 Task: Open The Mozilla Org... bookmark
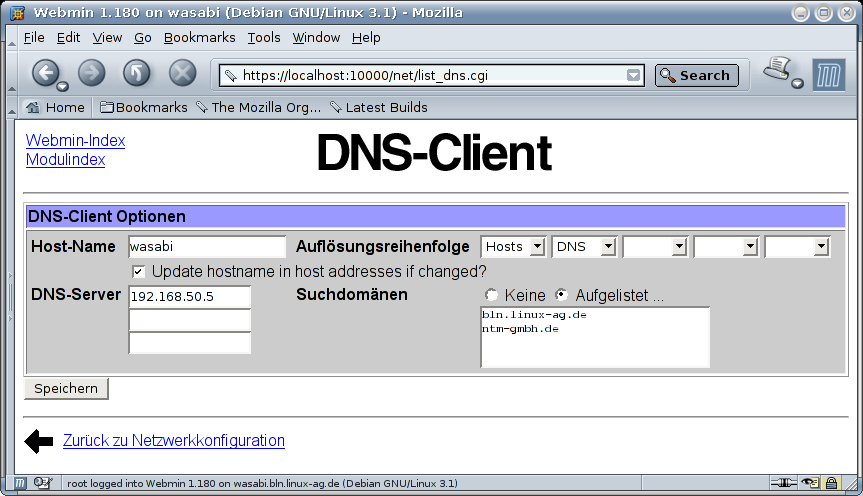tap(259, 107)
